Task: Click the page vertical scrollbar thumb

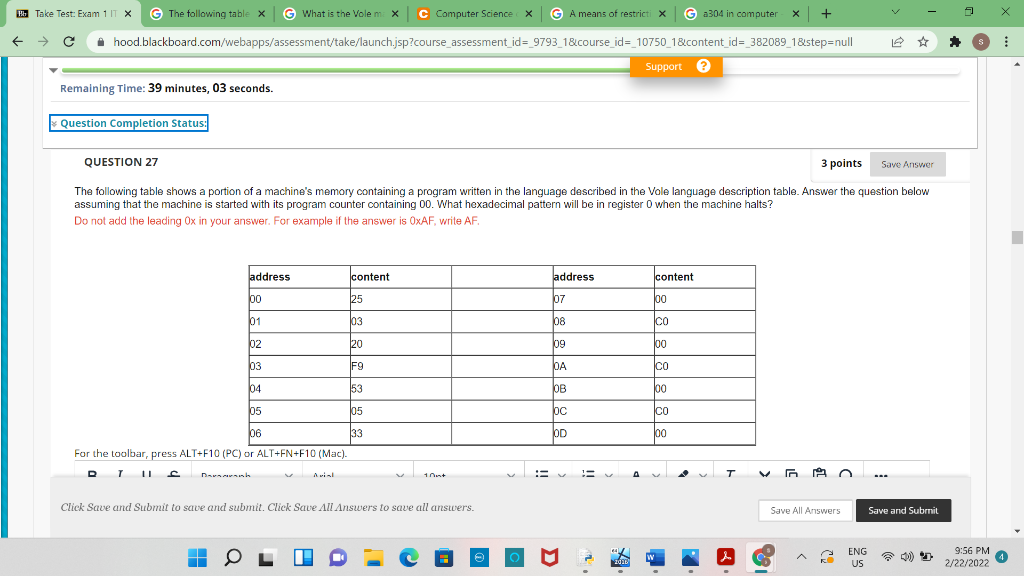Action: click(x=1017, y=237)
